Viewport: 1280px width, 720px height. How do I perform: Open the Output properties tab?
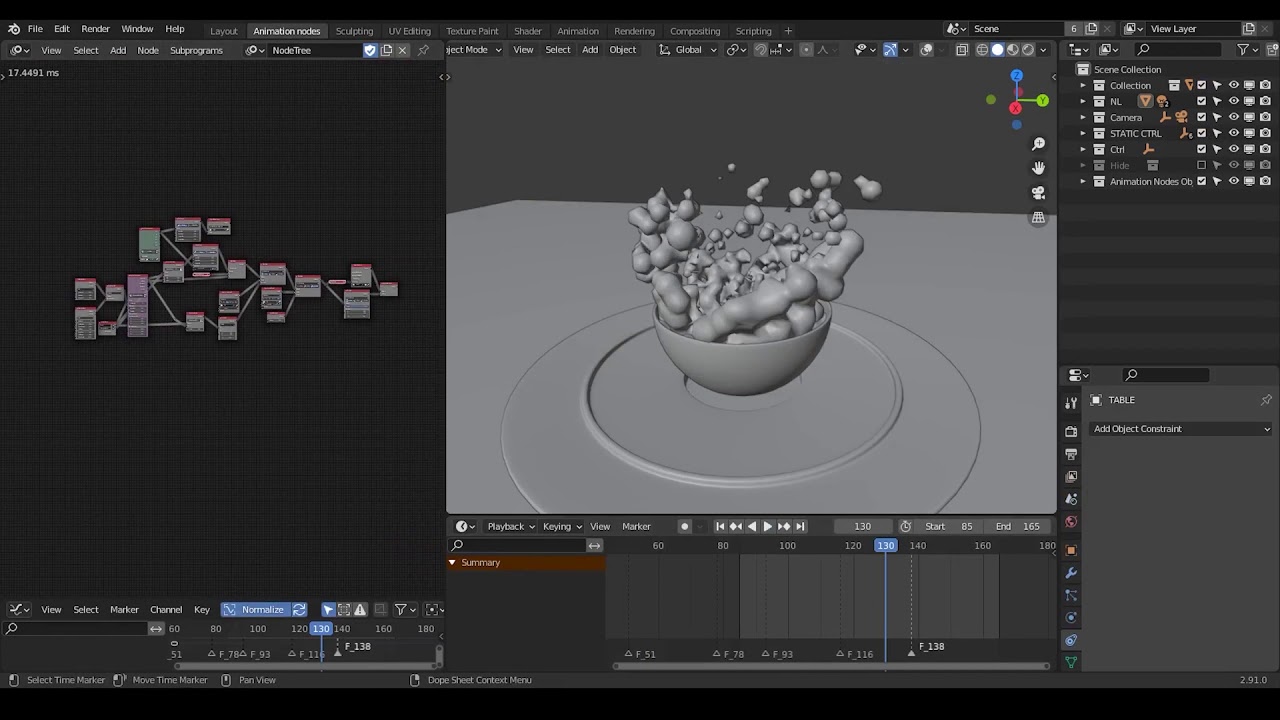click(1071, 454)
